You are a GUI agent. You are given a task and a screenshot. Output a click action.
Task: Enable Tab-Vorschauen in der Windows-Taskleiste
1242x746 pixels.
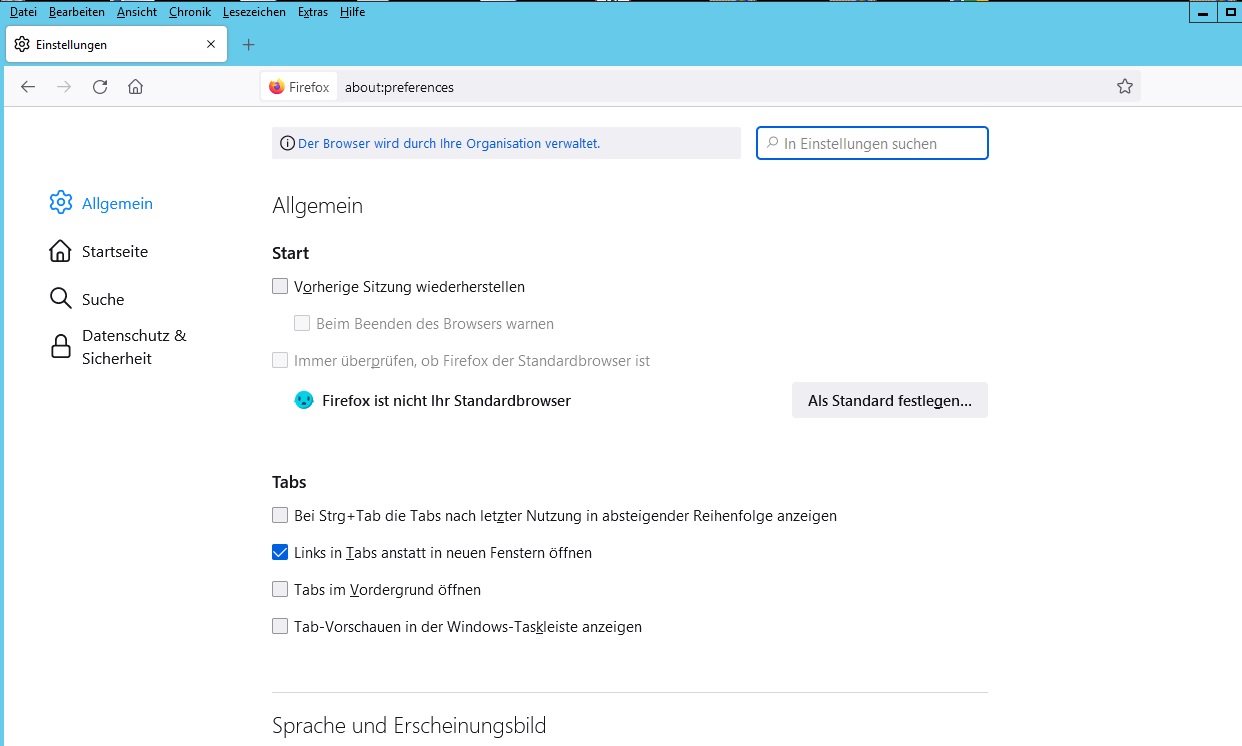point(280,627)
